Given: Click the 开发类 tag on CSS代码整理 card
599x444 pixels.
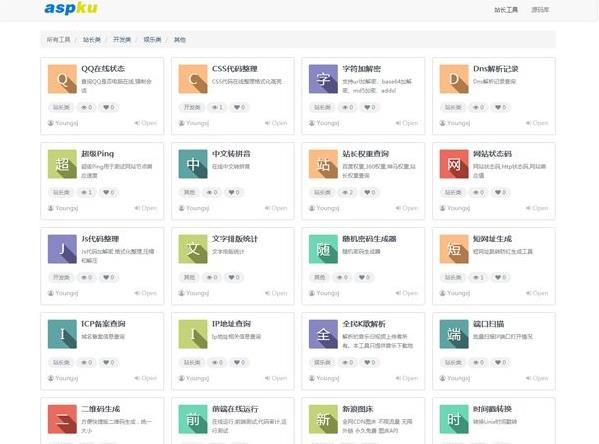Looking at the screenshot, I should tap(192, 107).
